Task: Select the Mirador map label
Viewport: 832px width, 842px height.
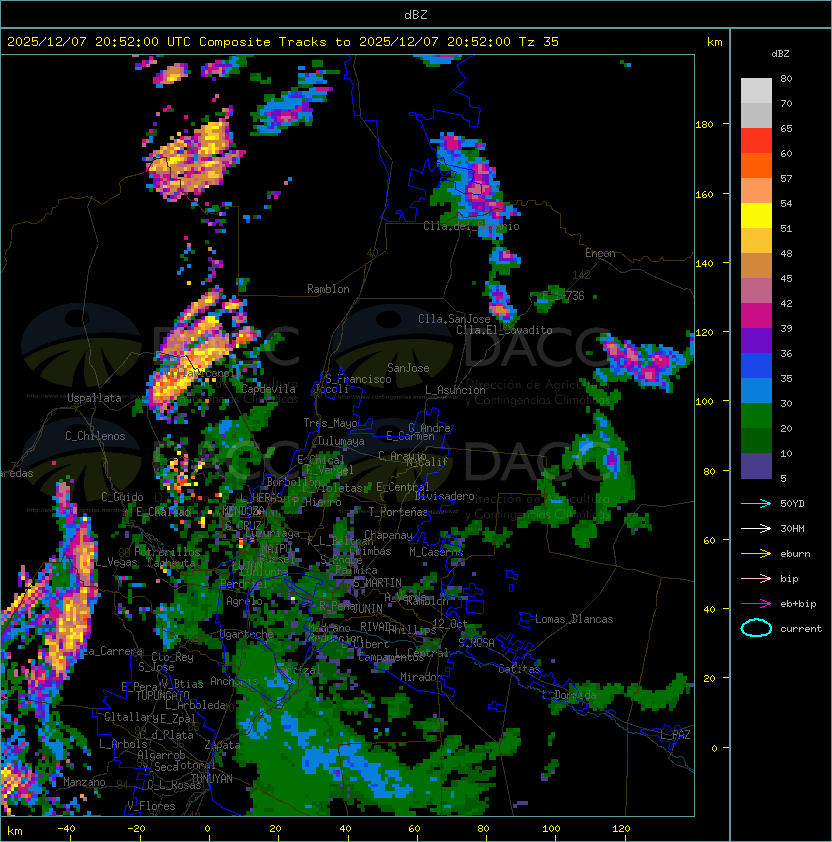Action: click(x=422, y=677)
